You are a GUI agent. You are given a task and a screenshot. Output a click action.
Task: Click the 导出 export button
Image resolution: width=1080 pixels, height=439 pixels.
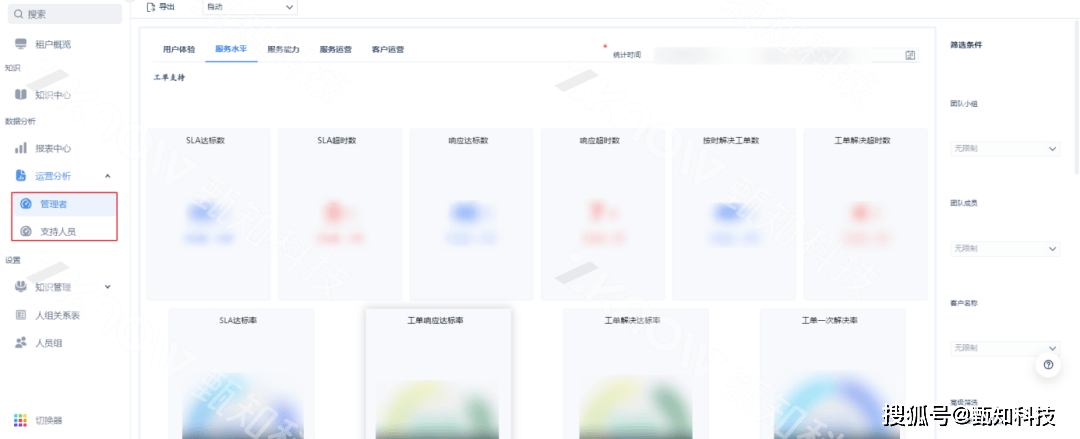(x=160, y=7)
